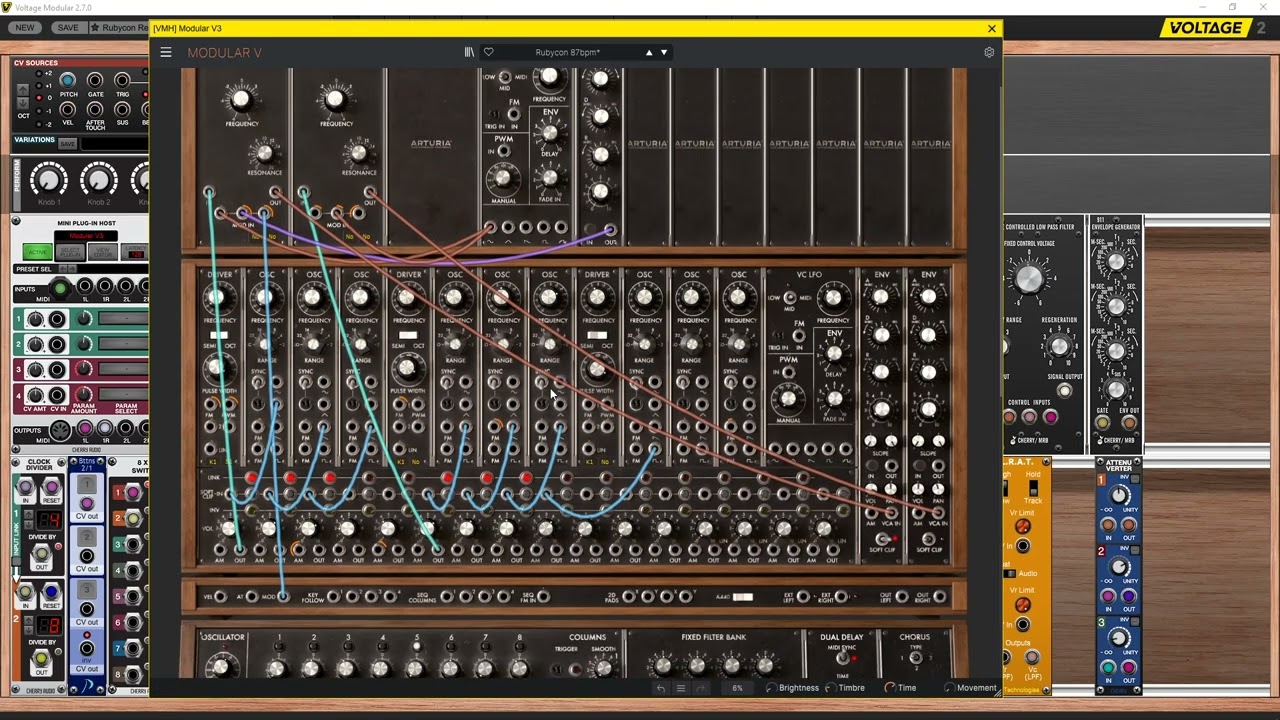Favorite the Rubycon 87bpm preset with heart
This screenshot has height=720, width=1280.
click(x=489, y=52)
